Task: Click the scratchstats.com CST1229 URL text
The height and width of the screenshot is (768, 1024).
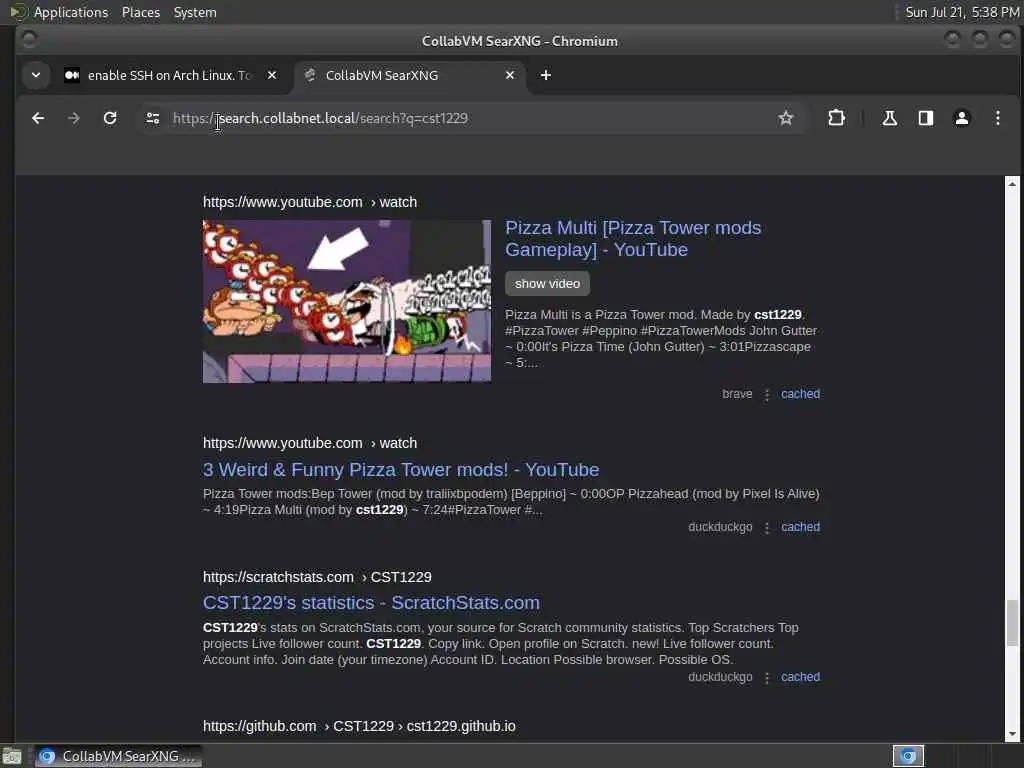Action: pyautogui.click(x=317, y=577)
